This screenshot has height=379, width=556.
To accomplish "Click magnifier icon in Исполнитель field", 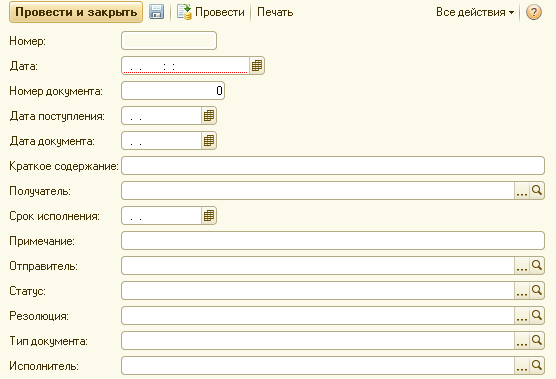I will click(x=537, y=366).
